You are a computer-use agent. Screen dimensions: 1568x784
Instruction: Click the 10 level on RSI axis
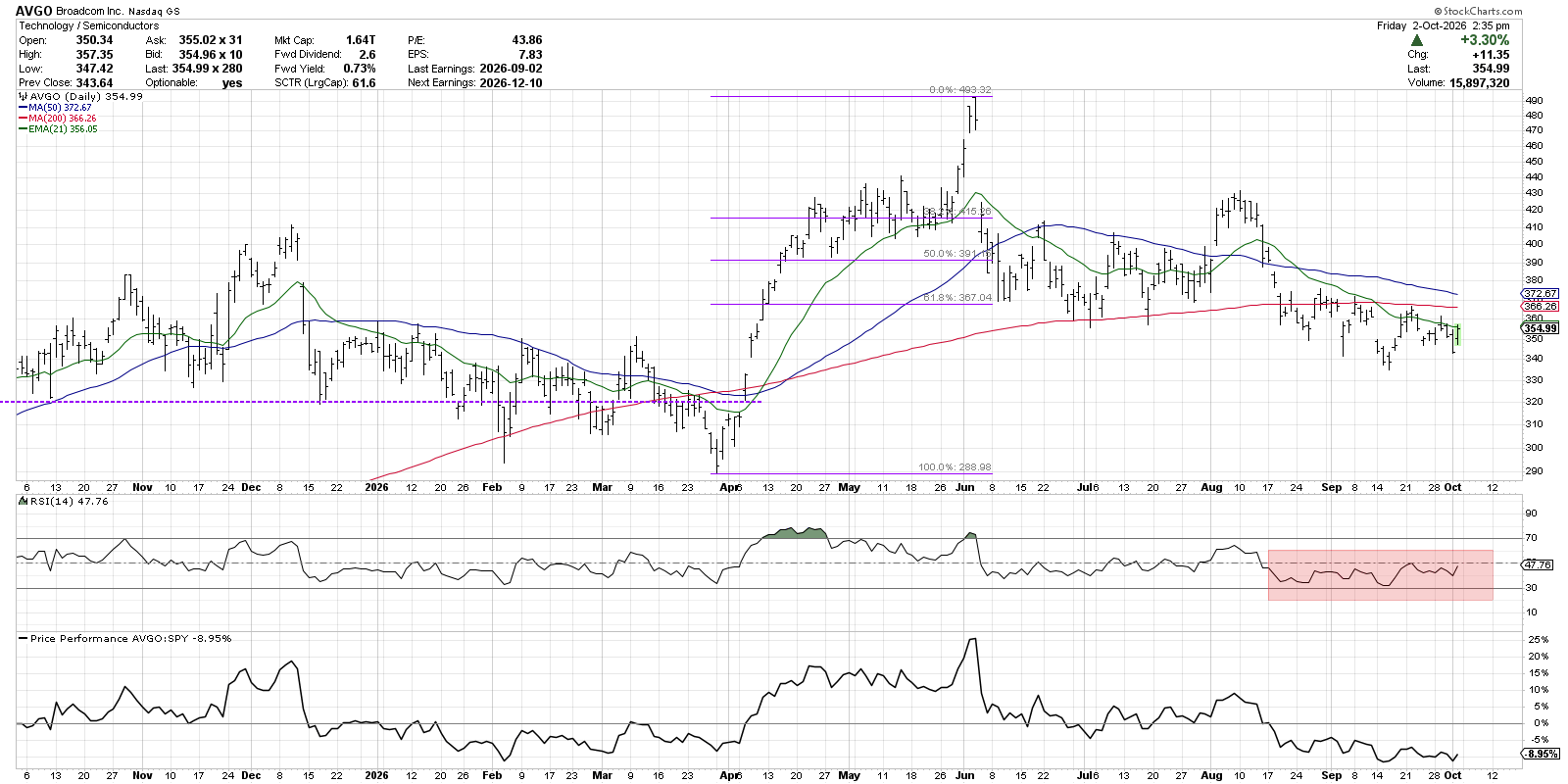click(x=1531, y=612)
